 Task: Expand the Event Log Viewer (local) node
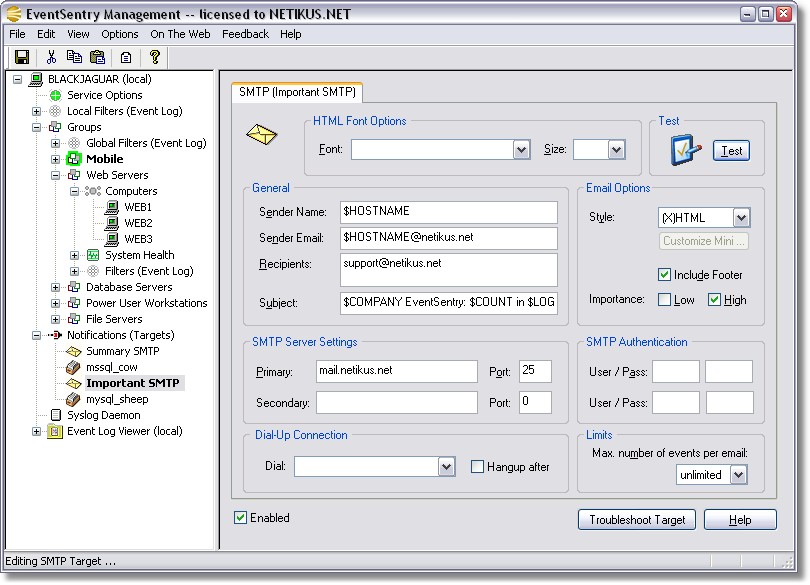point(36,432)
